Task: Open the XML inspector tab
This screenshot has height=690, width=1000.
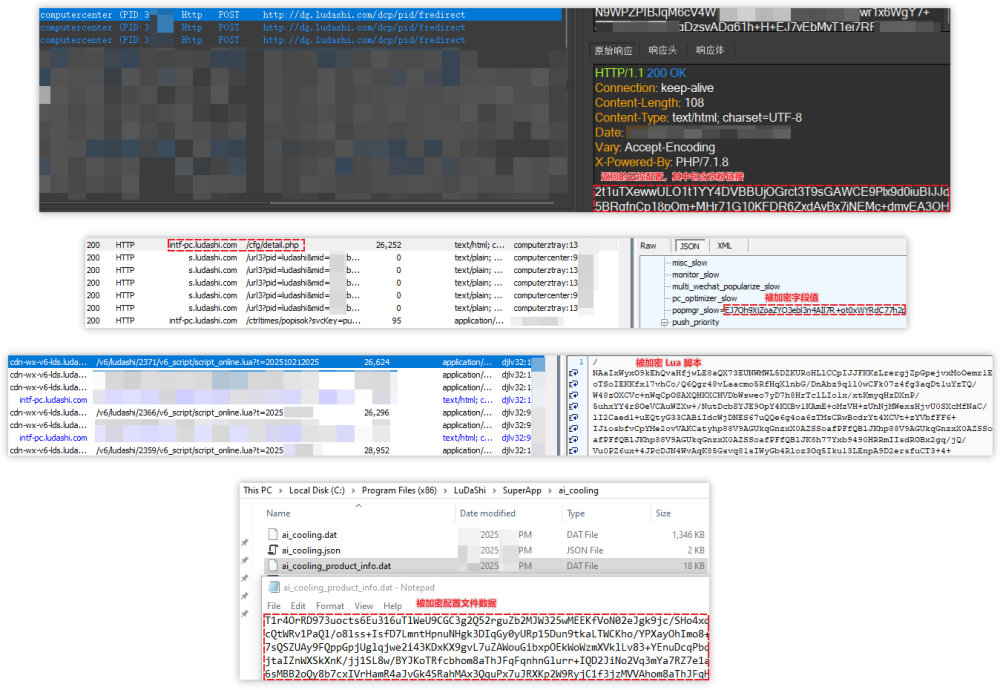Action: pos(724,246)
